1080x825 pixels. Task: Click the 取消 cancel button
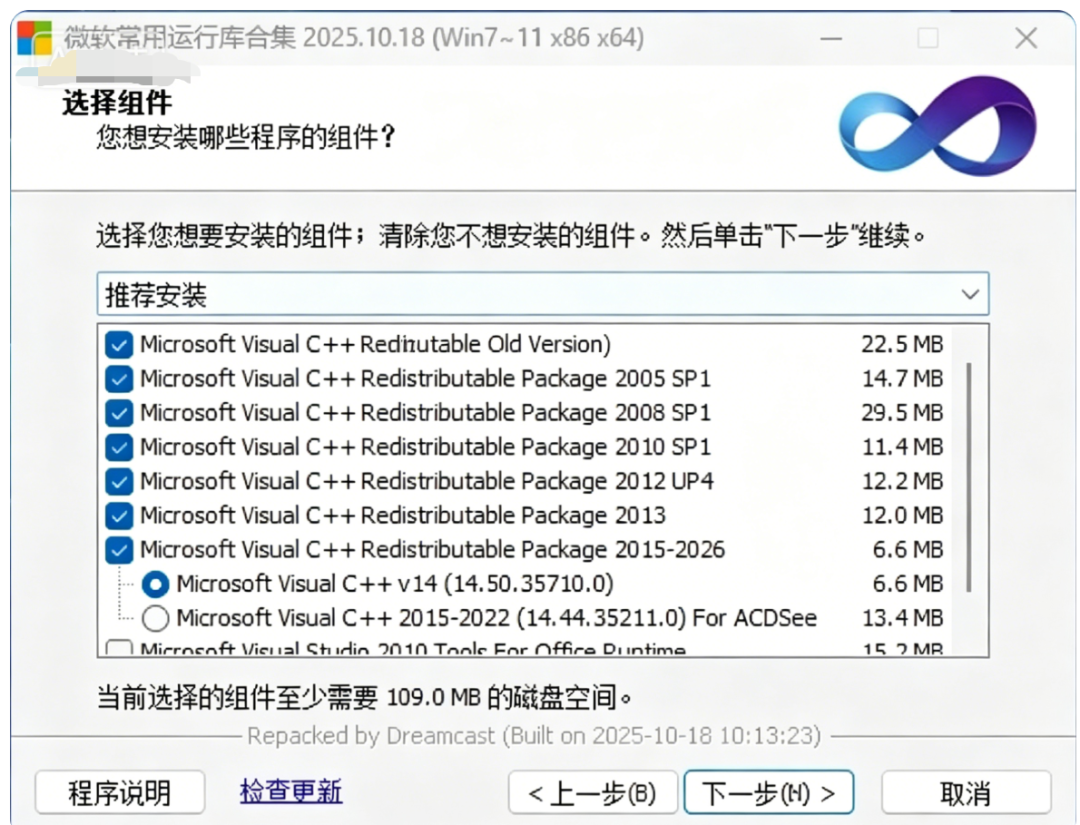pyautogui.click(x=966, y=793)
